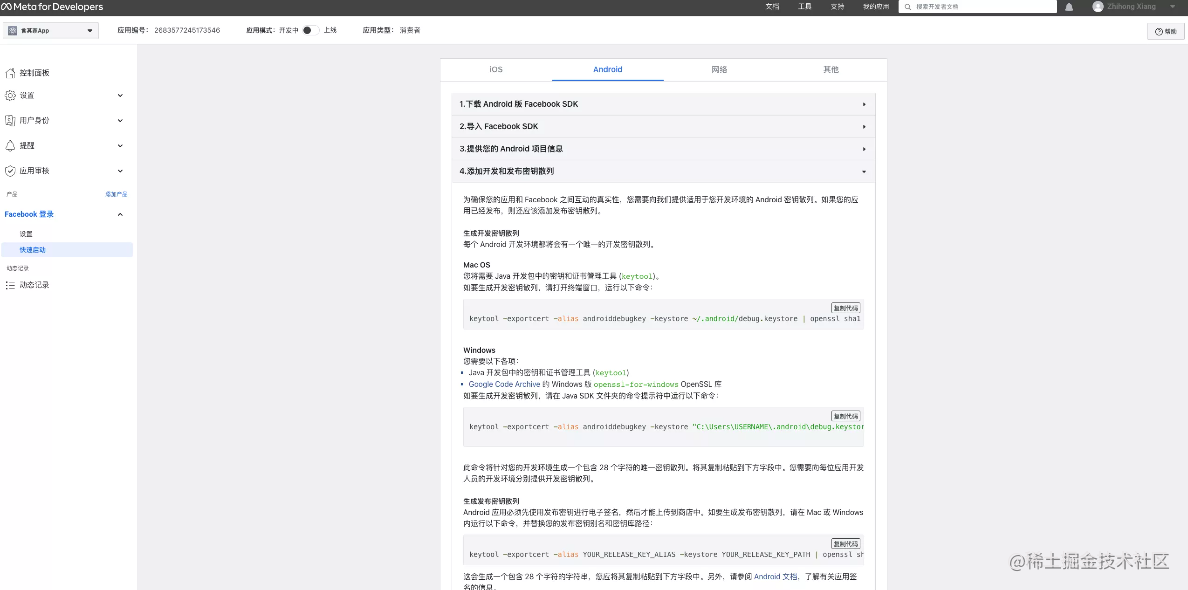
Task: Click the notification bell icon
Action: [1069, 7]
